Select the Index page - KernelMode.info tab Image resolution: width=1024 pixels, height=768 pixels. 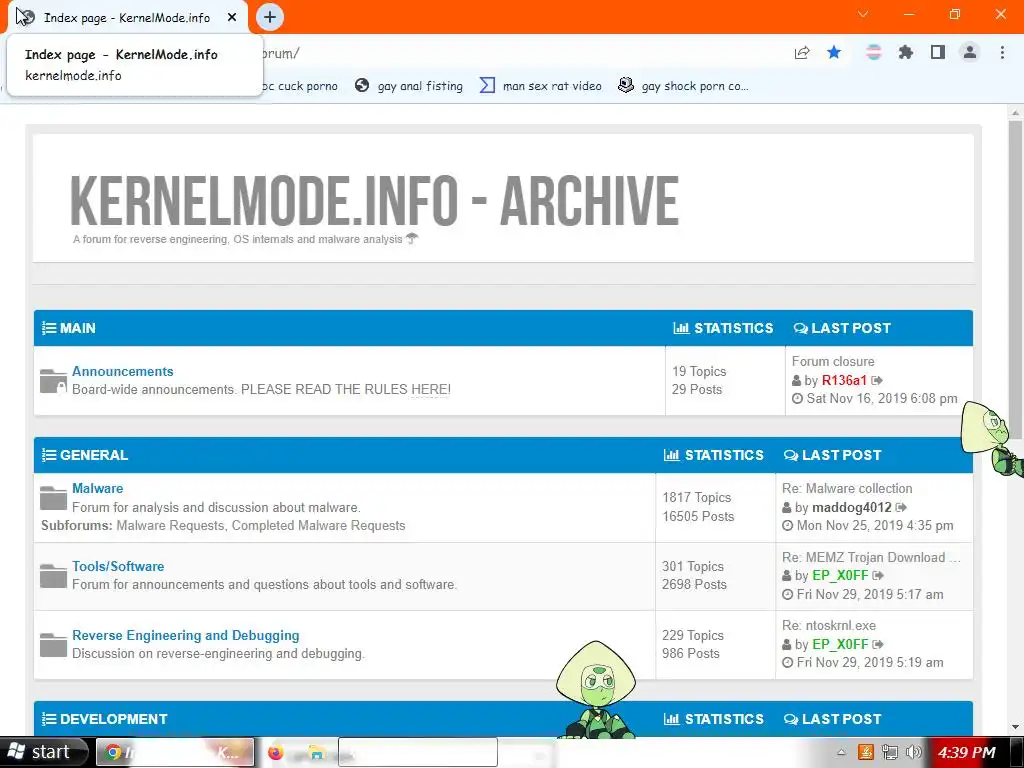(x=127, y=18)
